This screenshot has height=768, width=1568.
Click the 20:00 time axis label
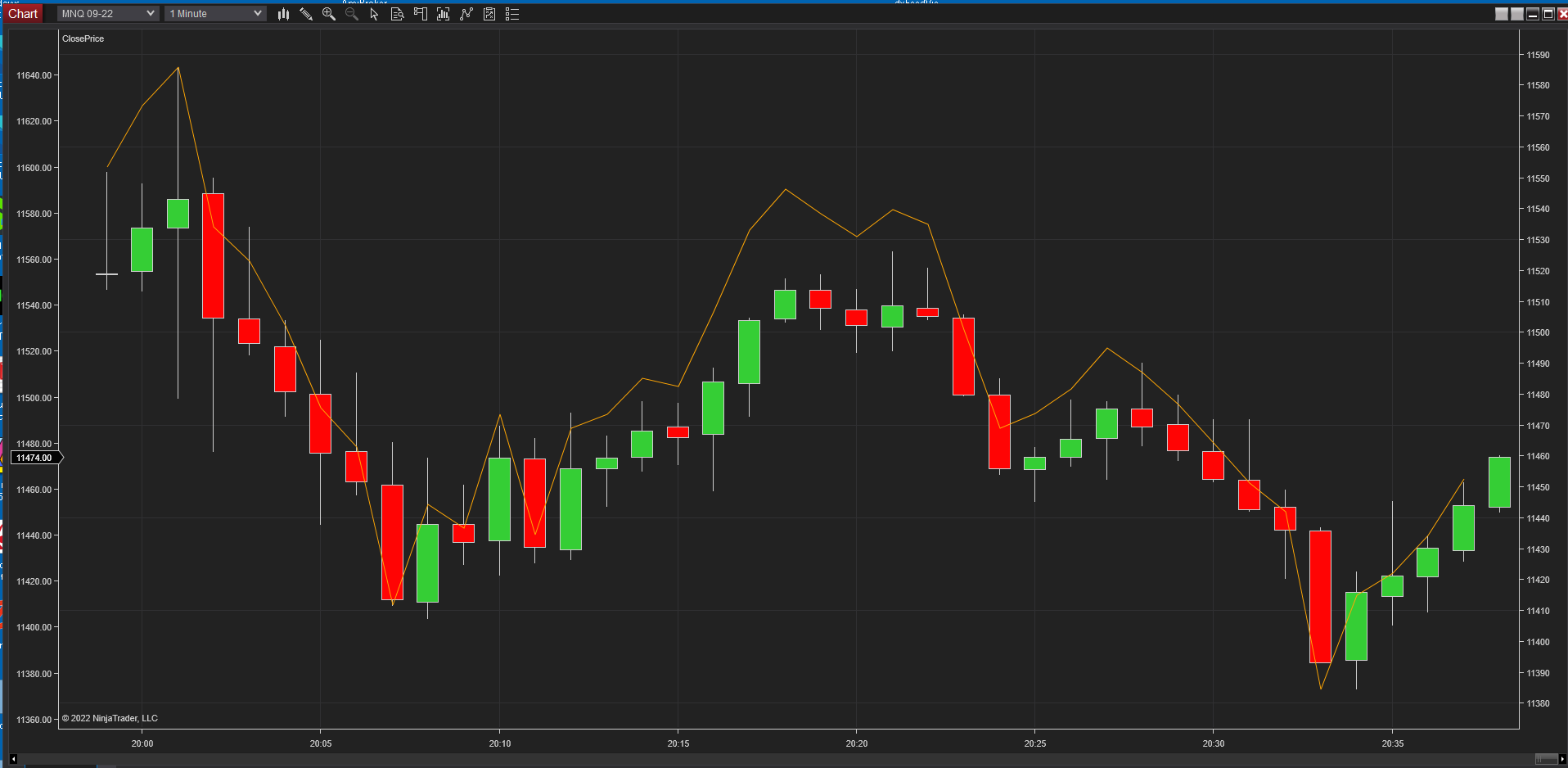[142, 743]
